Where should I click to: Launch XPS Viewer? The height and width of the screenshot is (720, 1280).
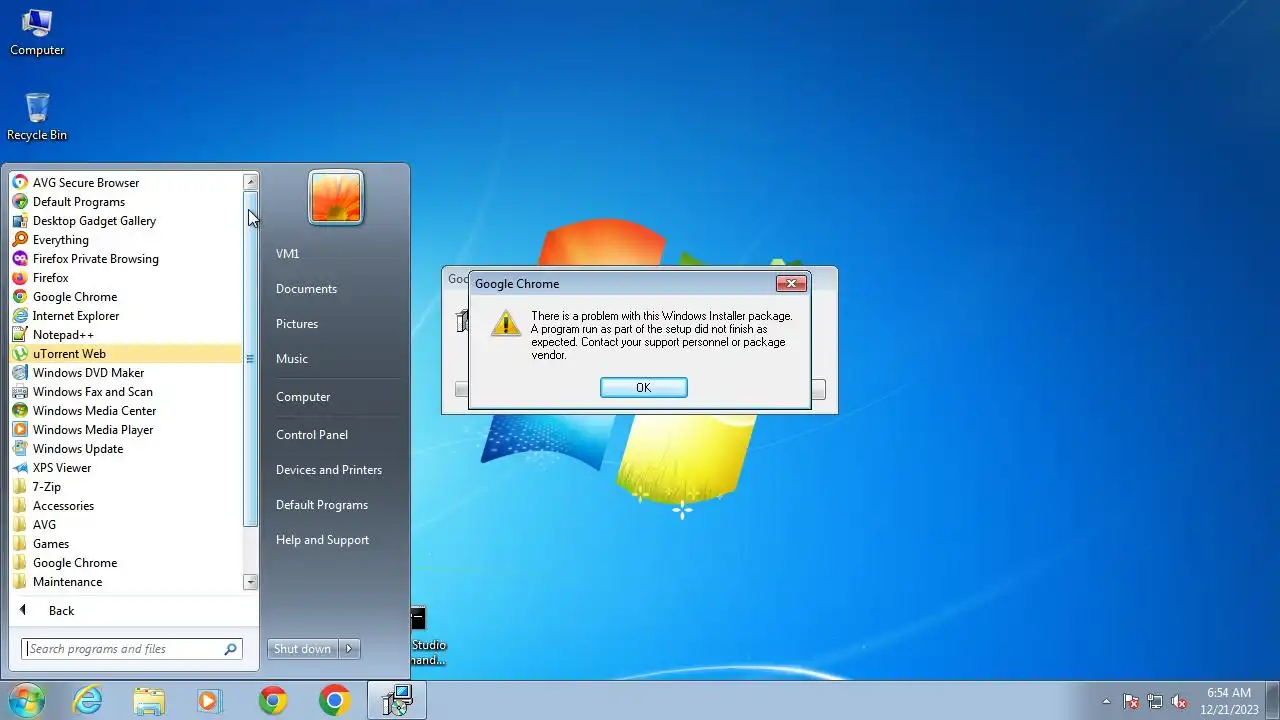tap(126, 468)
